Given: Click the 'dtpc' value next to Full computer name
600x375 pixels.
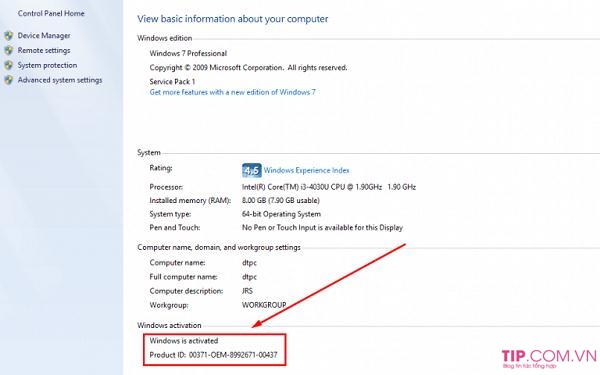Looking at the screenshot, I should 249,277.
